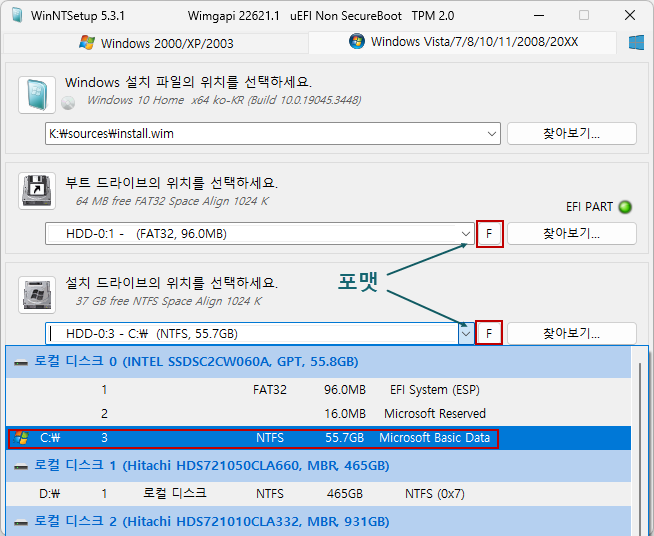Image resolution: width=654 pixels, height=536 pixels.
Task: Click the Windows 10 Home x64 ko-KR build text
Action: click(x=224, y=101)
